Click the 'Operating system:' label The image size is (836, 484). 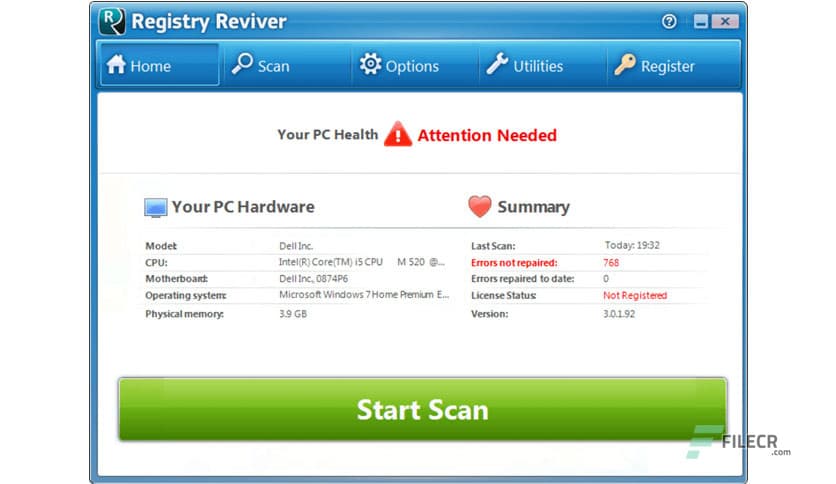click(x=186, y=295)
